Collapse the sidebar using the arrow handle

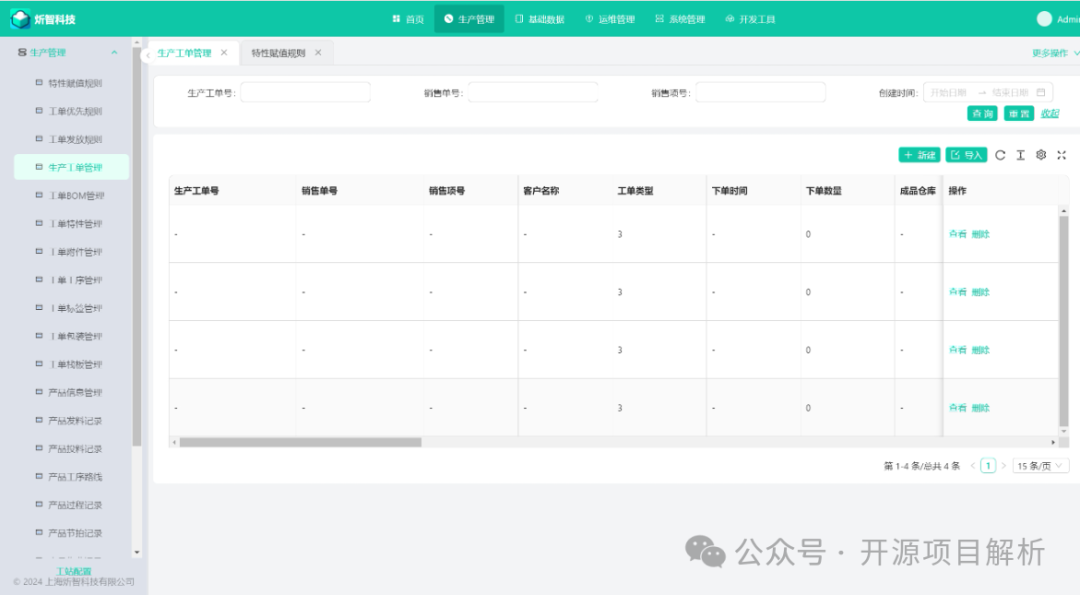(x=147, y=55)
